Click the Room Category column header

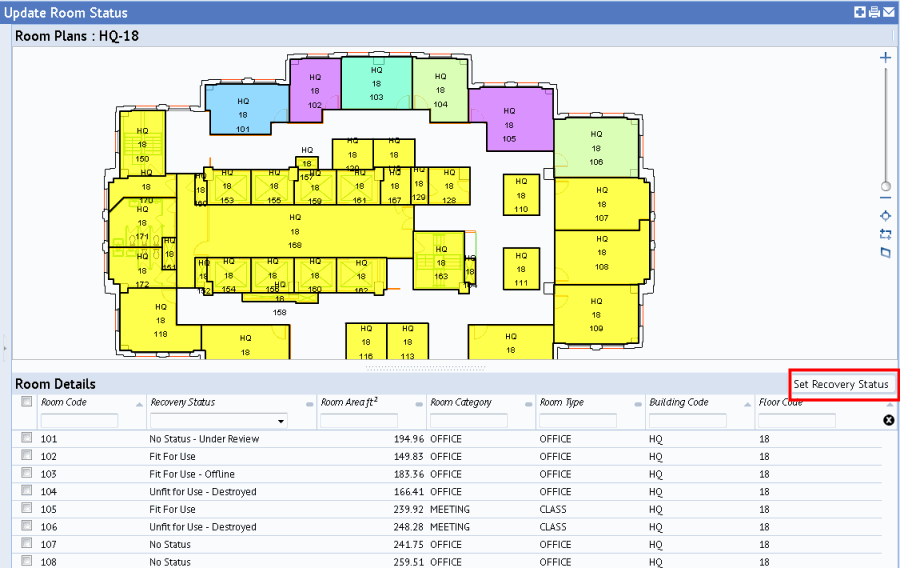coord(461,402)
